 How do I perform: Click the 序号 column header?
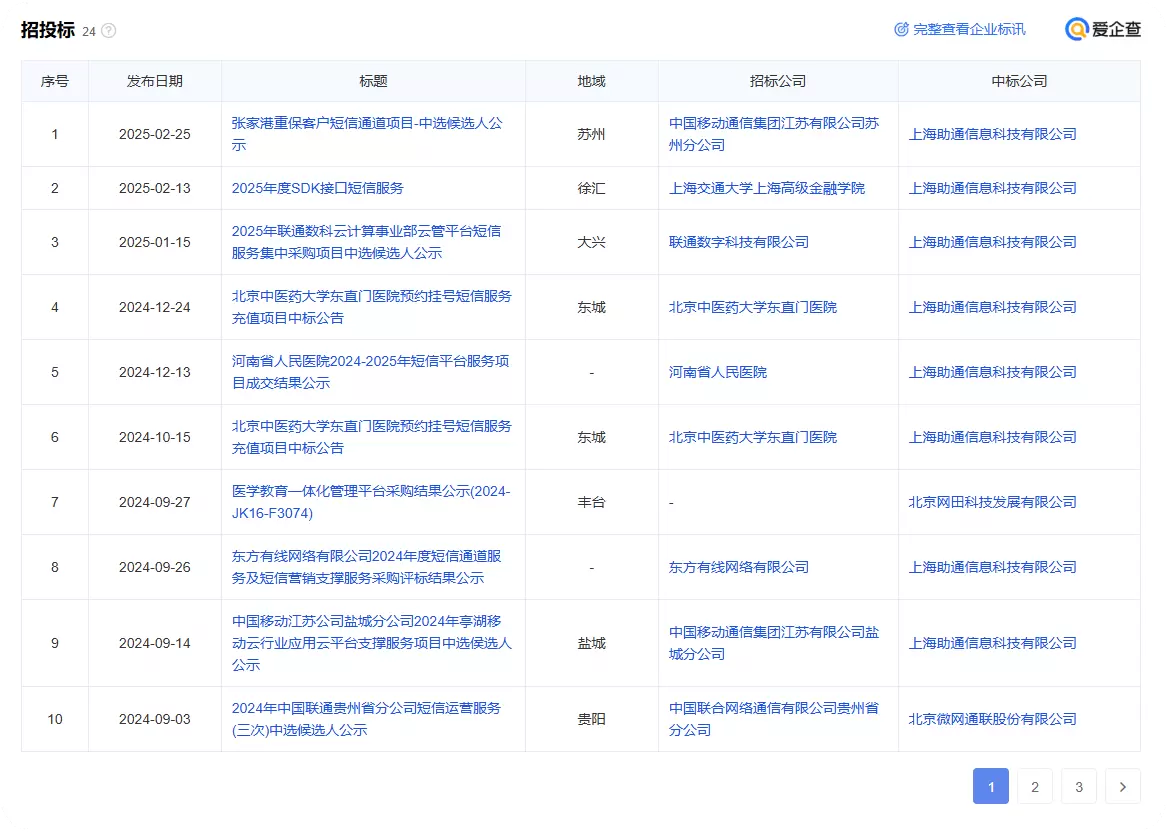tap(54, 81)
